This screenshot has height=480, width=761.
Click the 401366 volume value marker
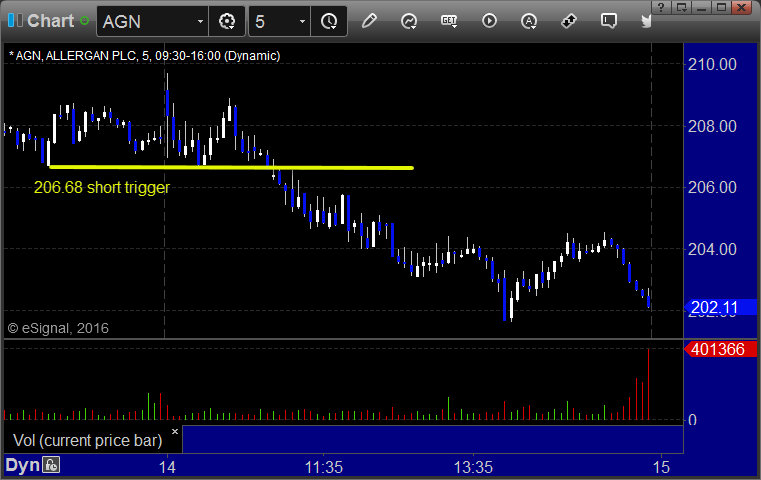click(x=721, y=349)
